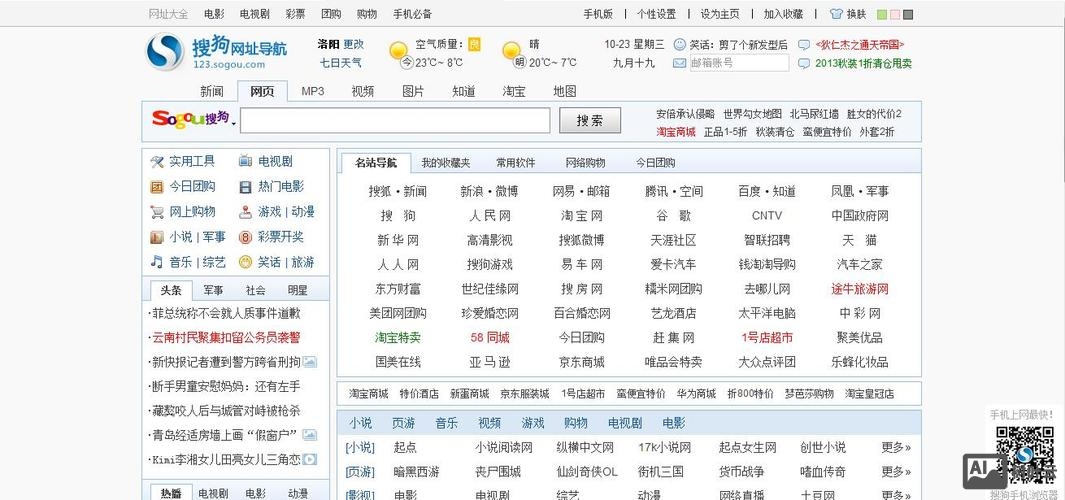Select the 电视剧 tab under 热播
The height and width of the screenshot is (500, 1065).
214,493
